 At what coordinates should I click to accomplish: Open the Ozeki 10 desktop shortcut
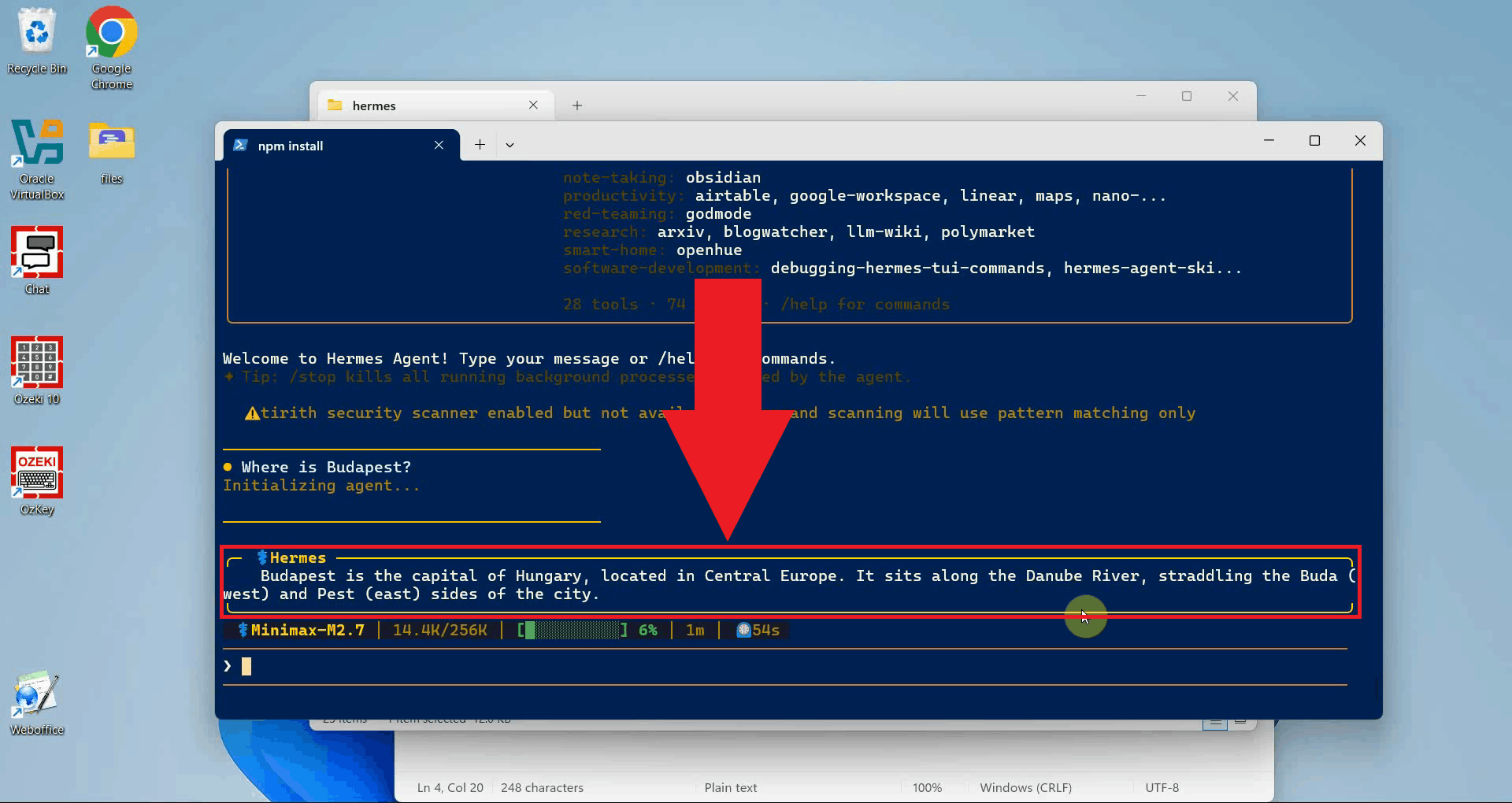[37, 371]
